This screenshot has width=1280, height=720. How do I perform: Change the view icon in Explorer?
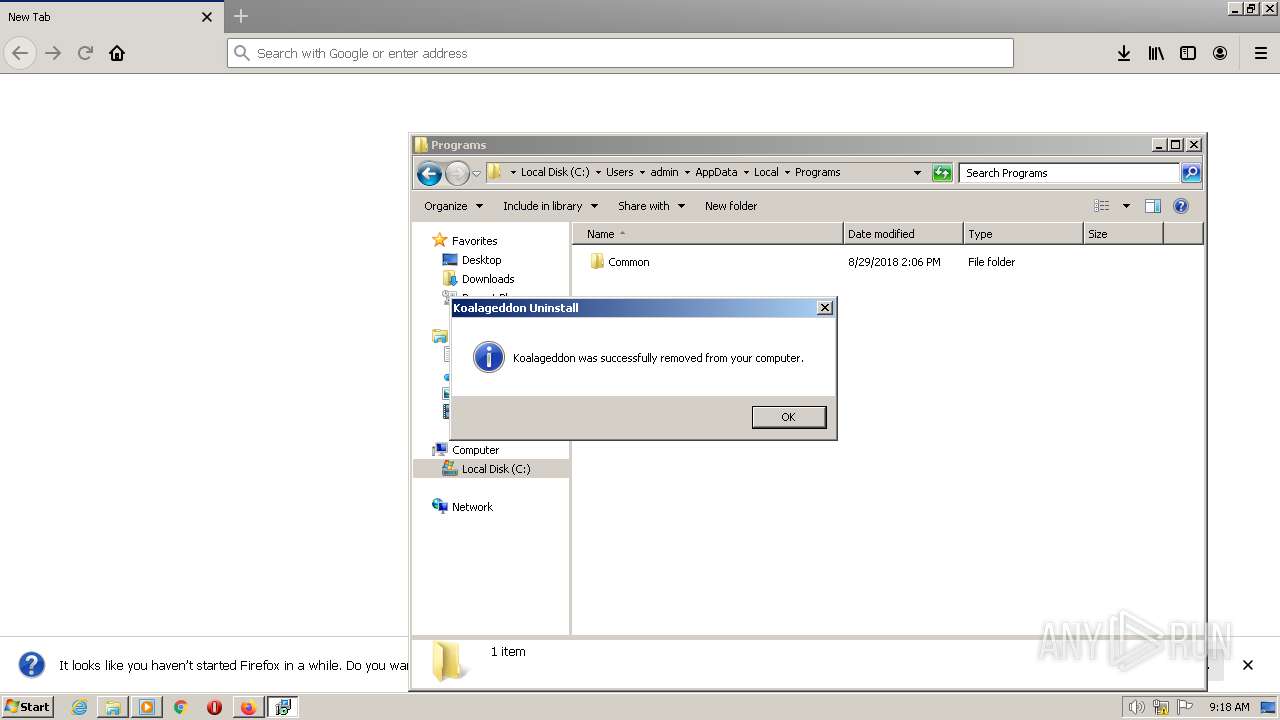[x=1102, y=206]
